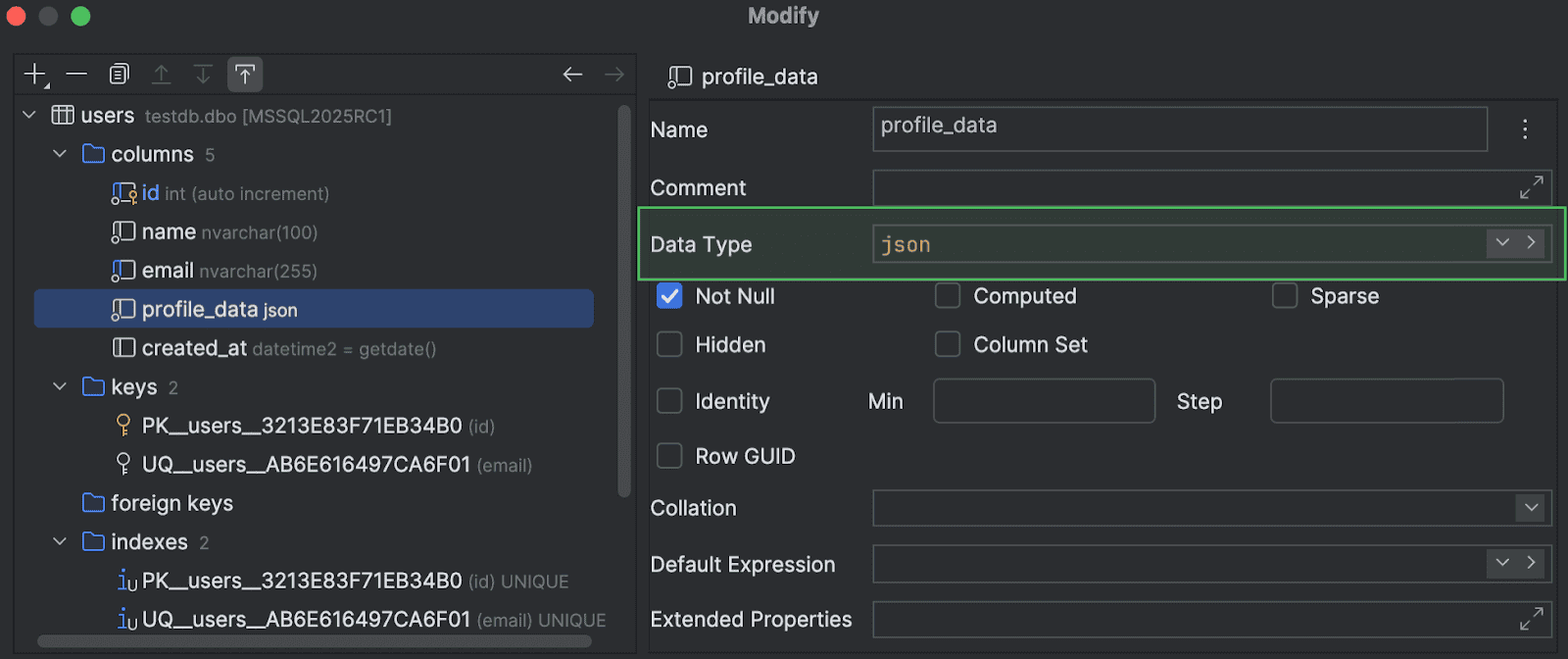
Task: Enable the Computed checkbox
Action: pos(948,296)
